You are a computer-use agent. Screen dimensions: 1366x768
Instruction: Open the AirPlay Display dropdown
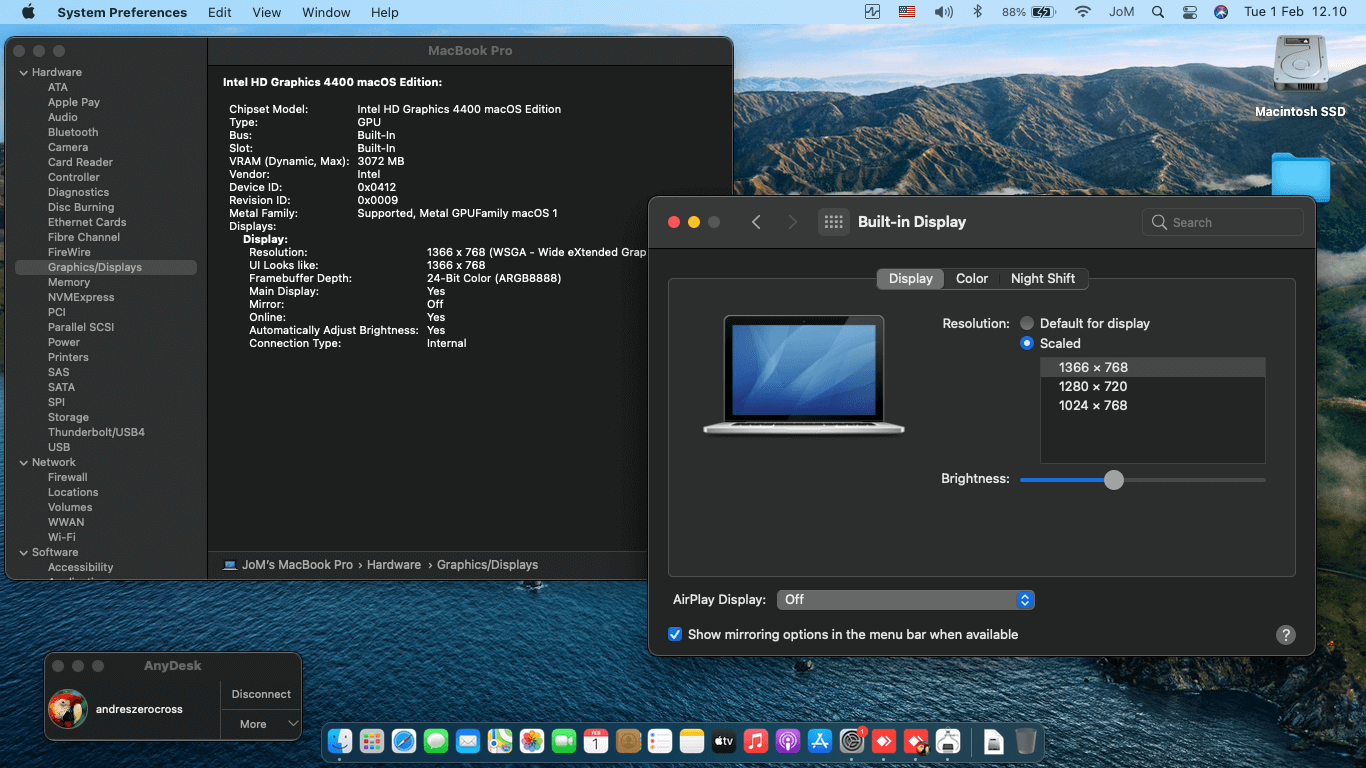(x=905, y=600)
